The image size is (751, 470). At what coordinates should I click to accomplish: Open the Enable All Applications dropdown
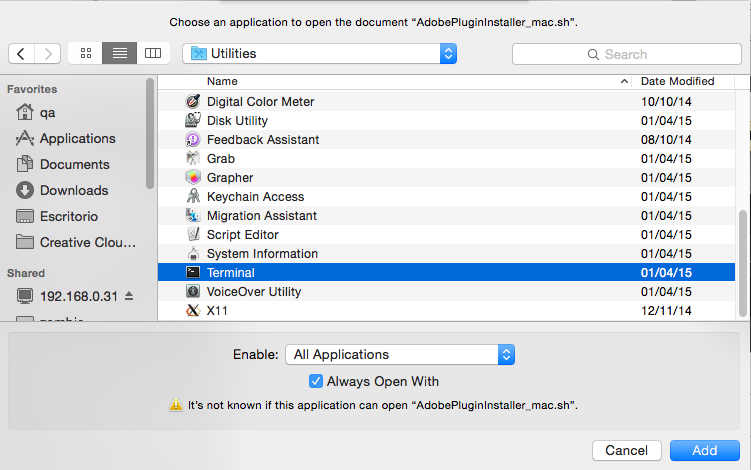[x=400, y=354]
